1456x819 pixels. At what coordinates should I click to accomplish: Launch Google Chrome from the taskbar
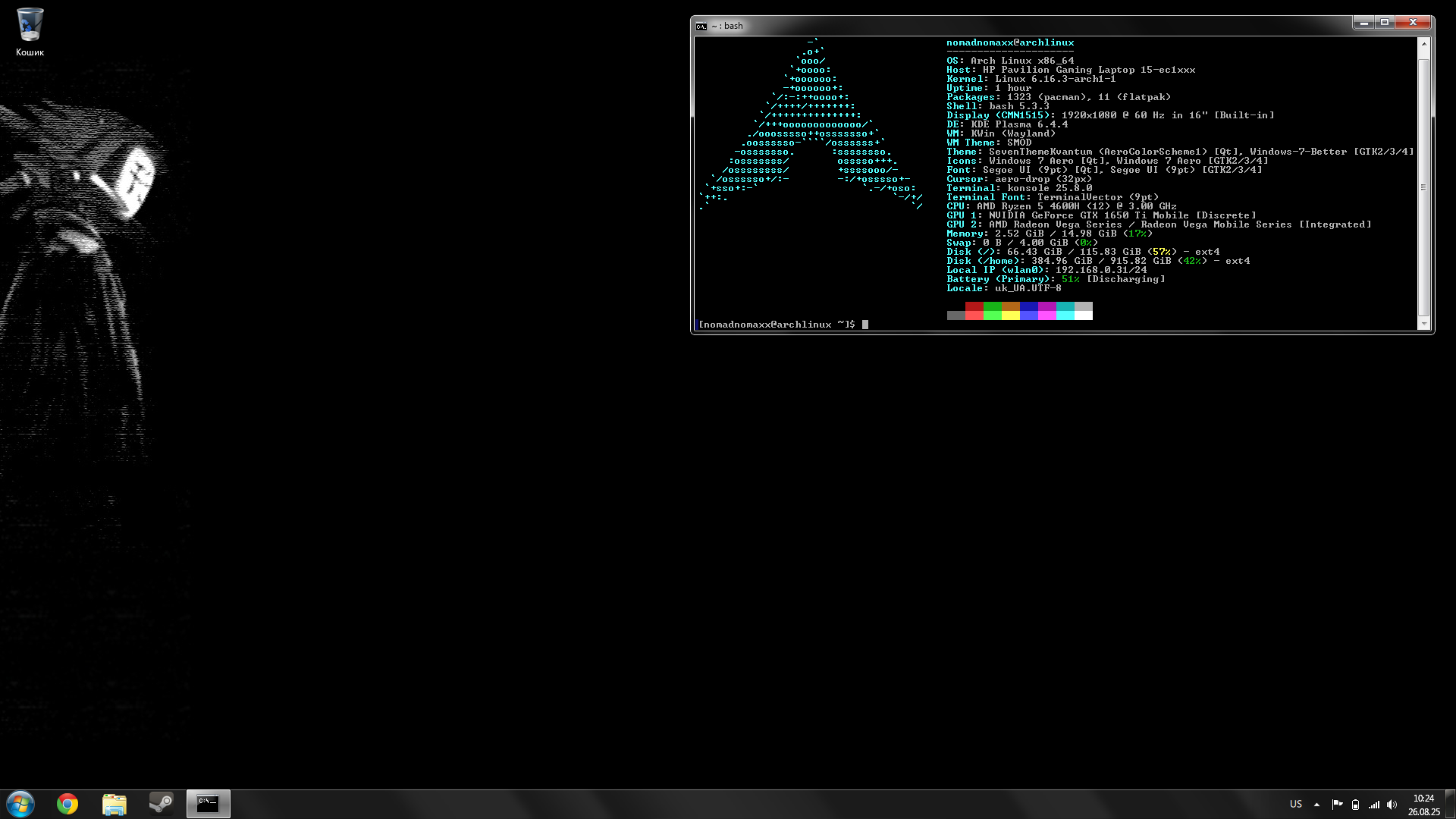pos(67,804)
